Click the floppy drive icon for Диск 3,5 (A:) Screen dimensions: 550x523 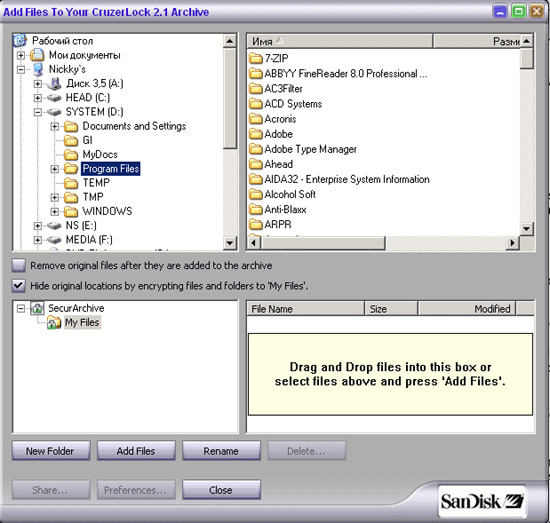(54, 83)
